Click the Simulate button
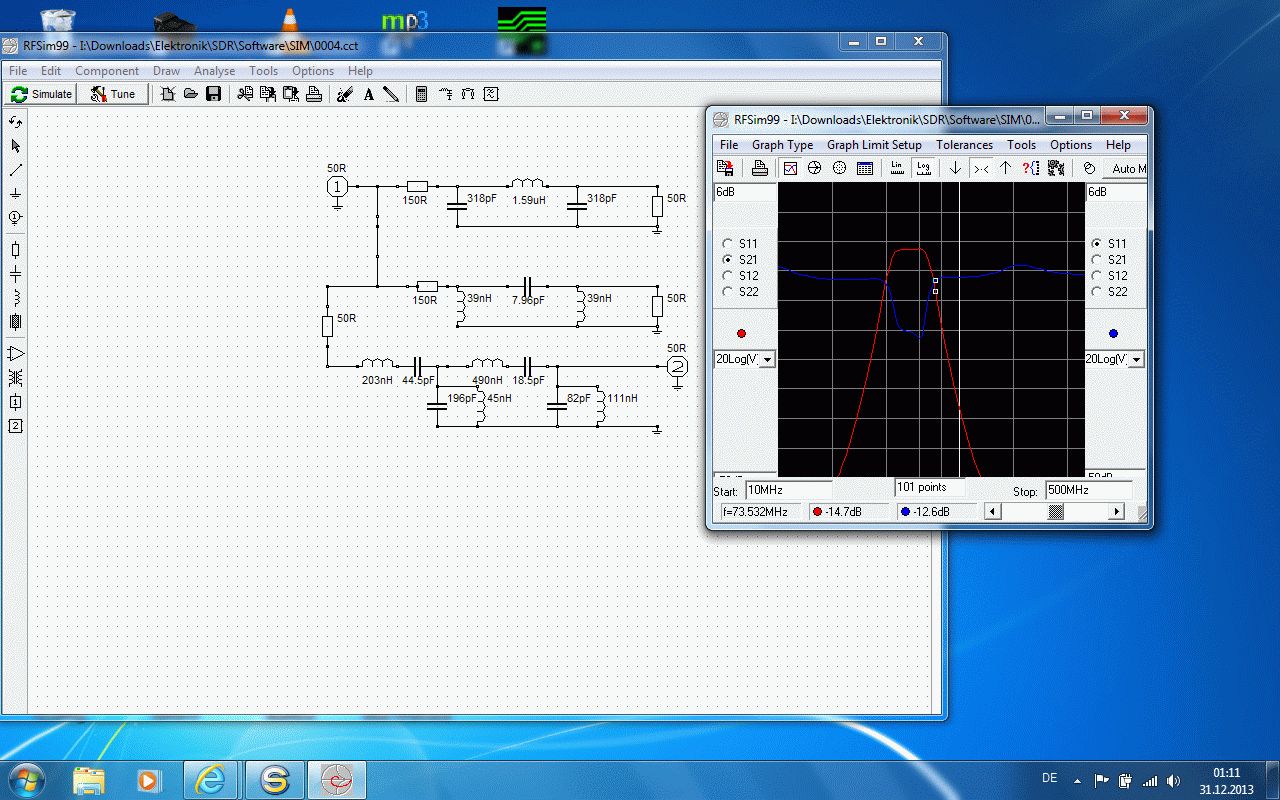Viewport: 1280px width, 800px height. [41, 94]
